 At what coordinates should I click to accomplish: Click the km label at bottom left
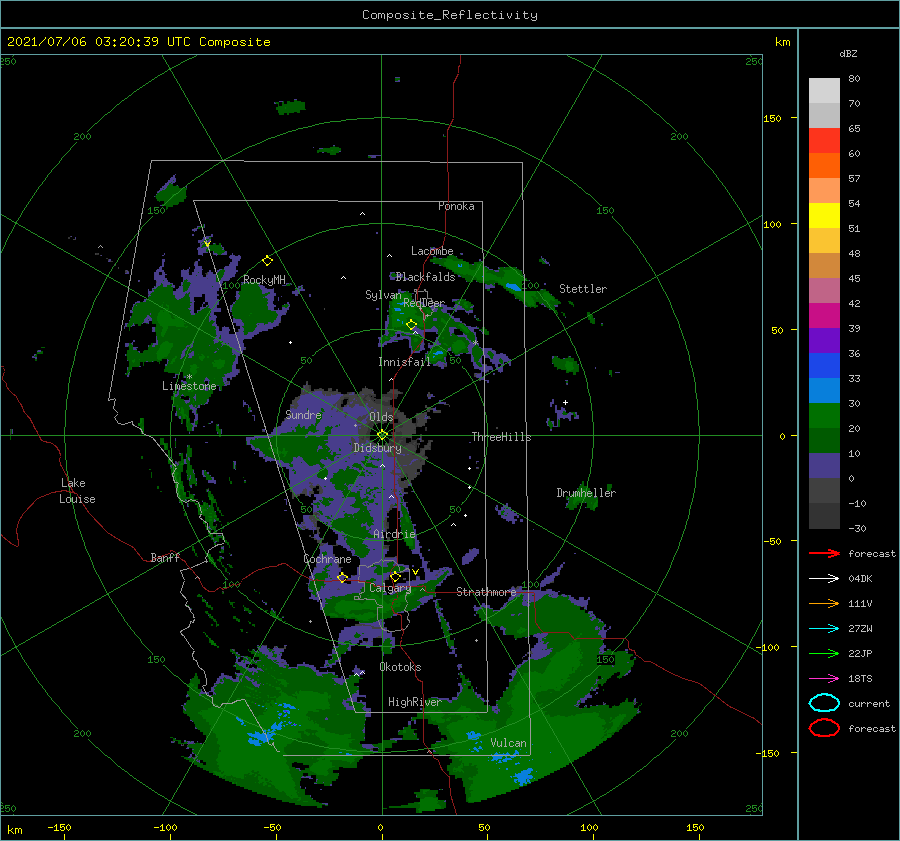pos(15,830)
